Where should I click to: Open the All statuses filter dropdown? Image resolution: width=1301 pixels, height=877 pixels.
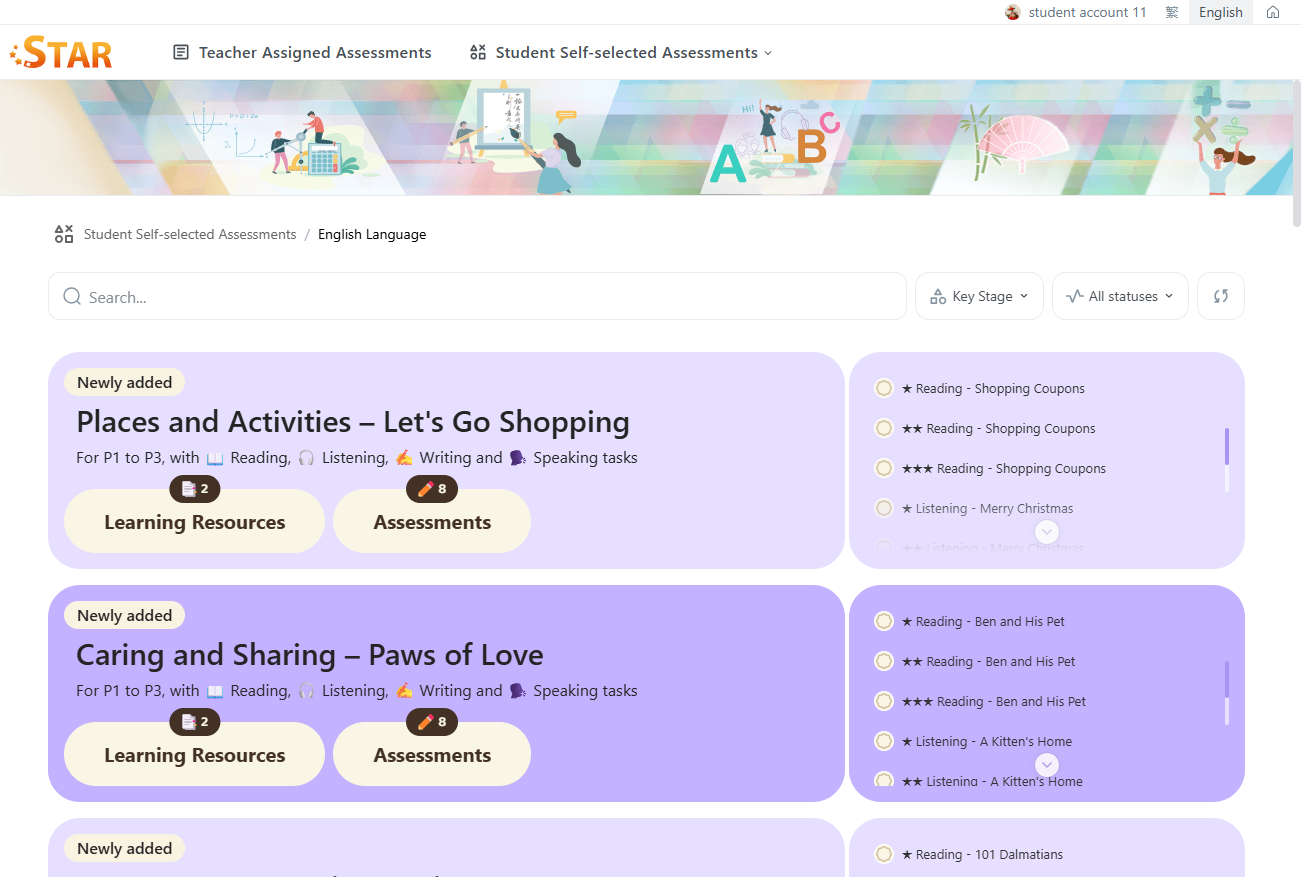click(1119, 296)
